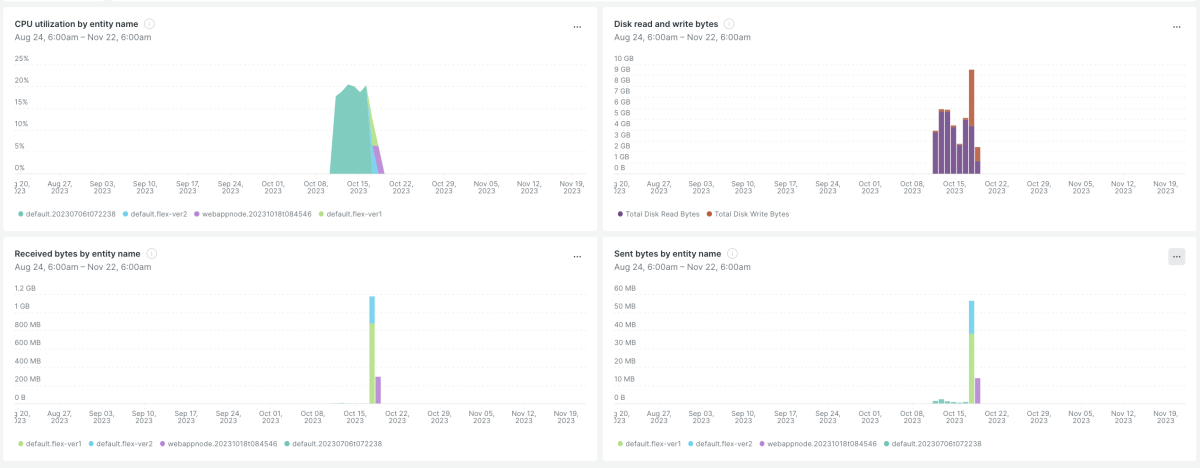
Task: Toggle Total Disk Read Bytes legend item
Action: point(658,214)
